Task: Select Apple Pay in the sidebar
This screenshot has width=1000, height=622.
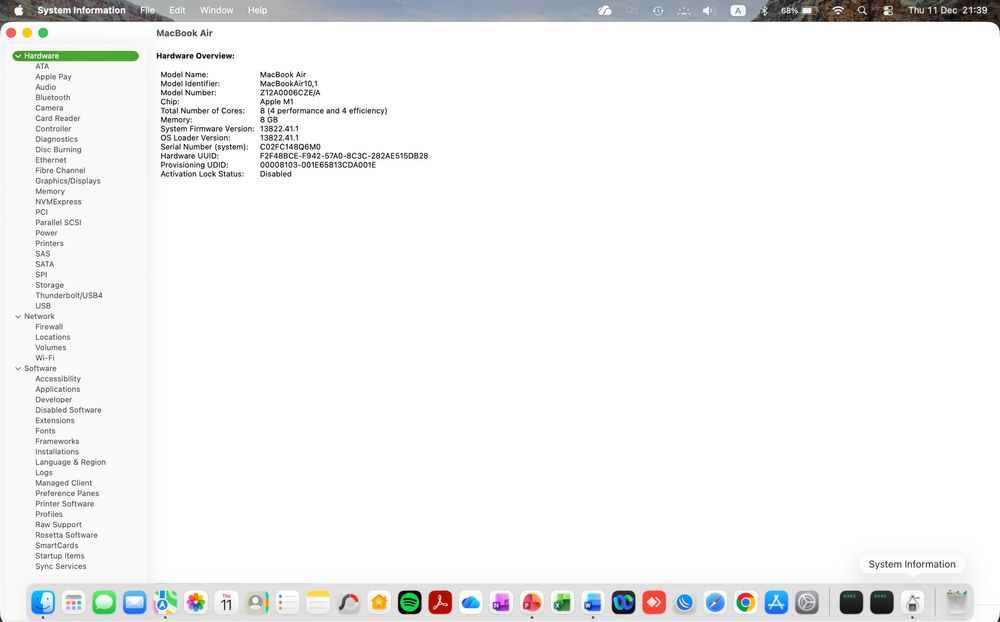Action: (53, 77)
